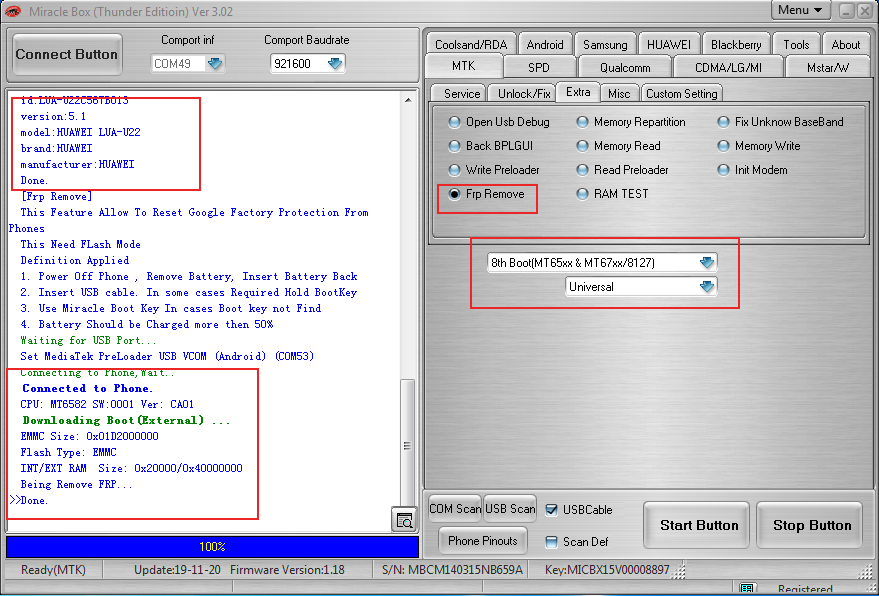Select the MTK tab
Viewport: 879px width, 596px height.
464,66
